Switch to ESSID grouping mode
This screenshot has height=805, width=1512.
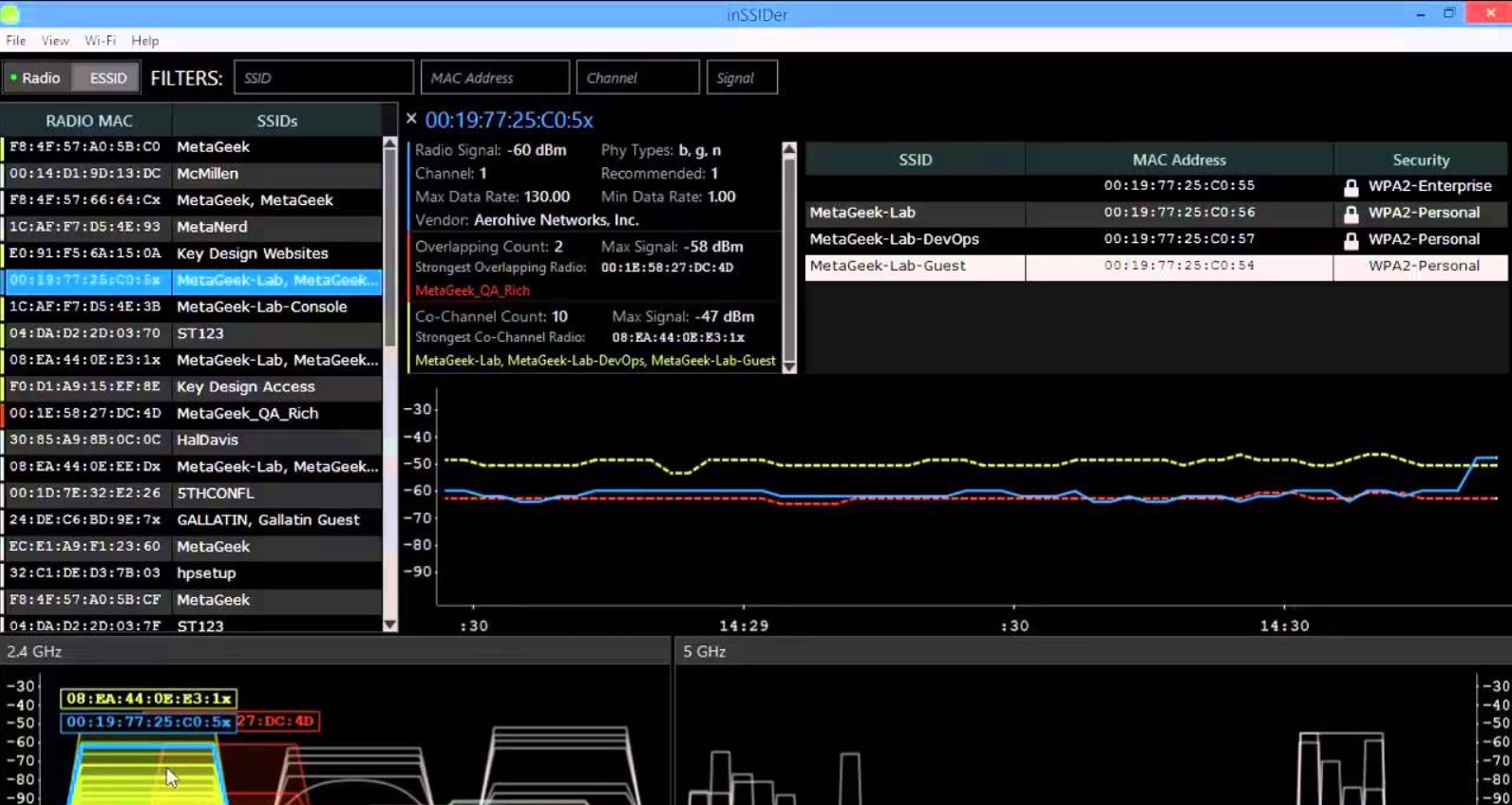point(107,78)
